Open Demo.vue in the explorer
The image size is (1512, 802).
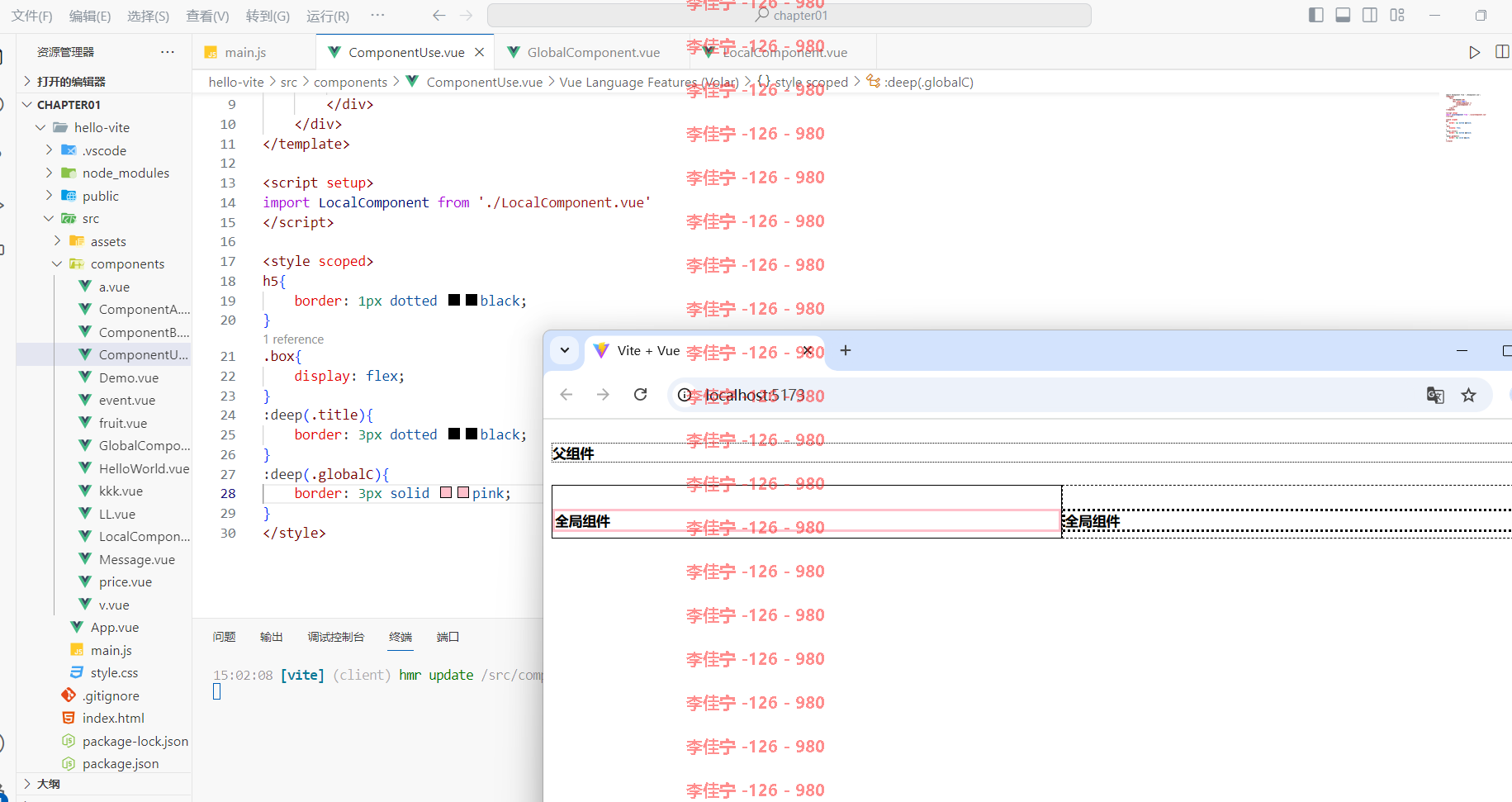coord(129,377)
